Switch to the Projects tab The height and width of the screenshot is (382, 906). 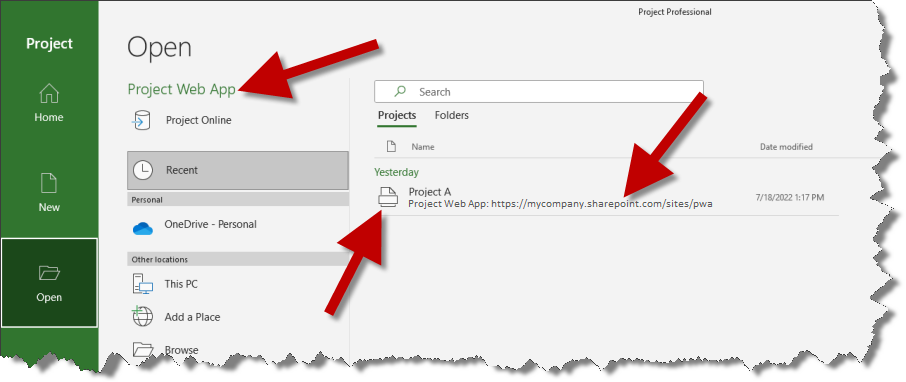pyautogui.click(x=397, y=115)
